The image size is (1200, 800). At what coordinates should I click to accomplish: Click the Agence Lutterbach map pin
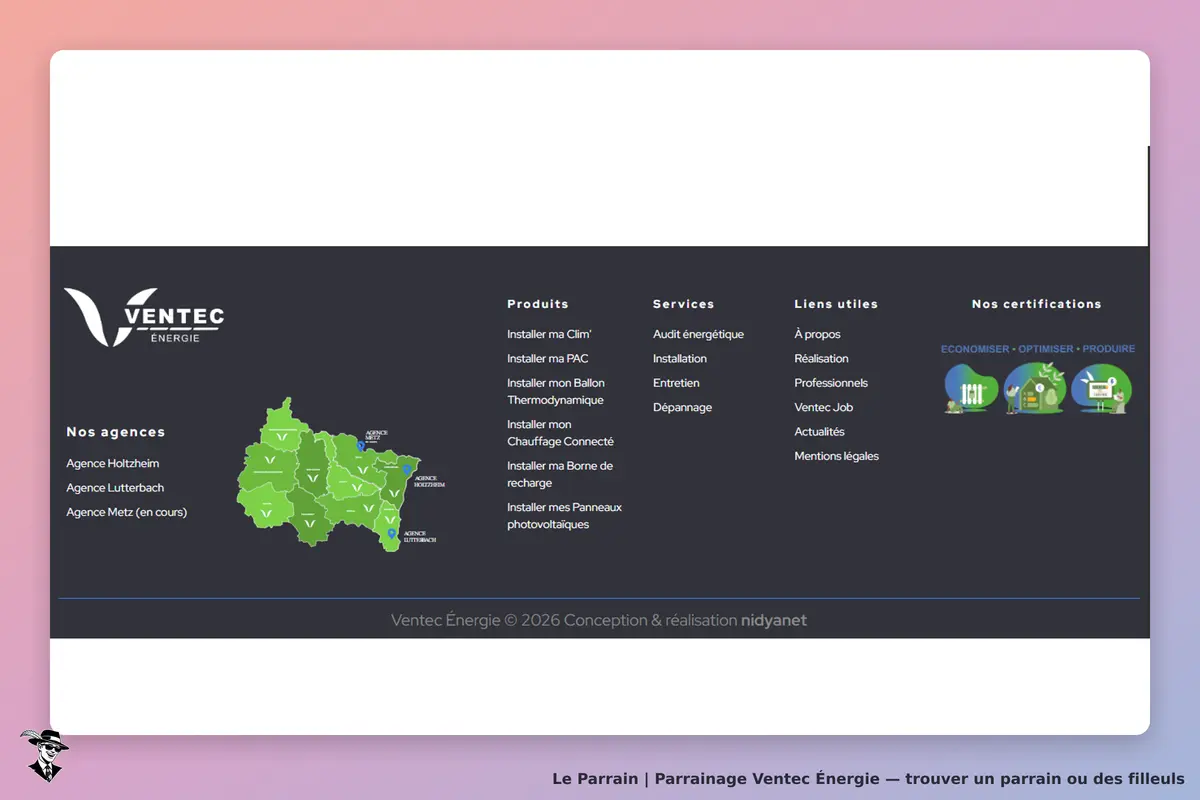tap(392, 534)
